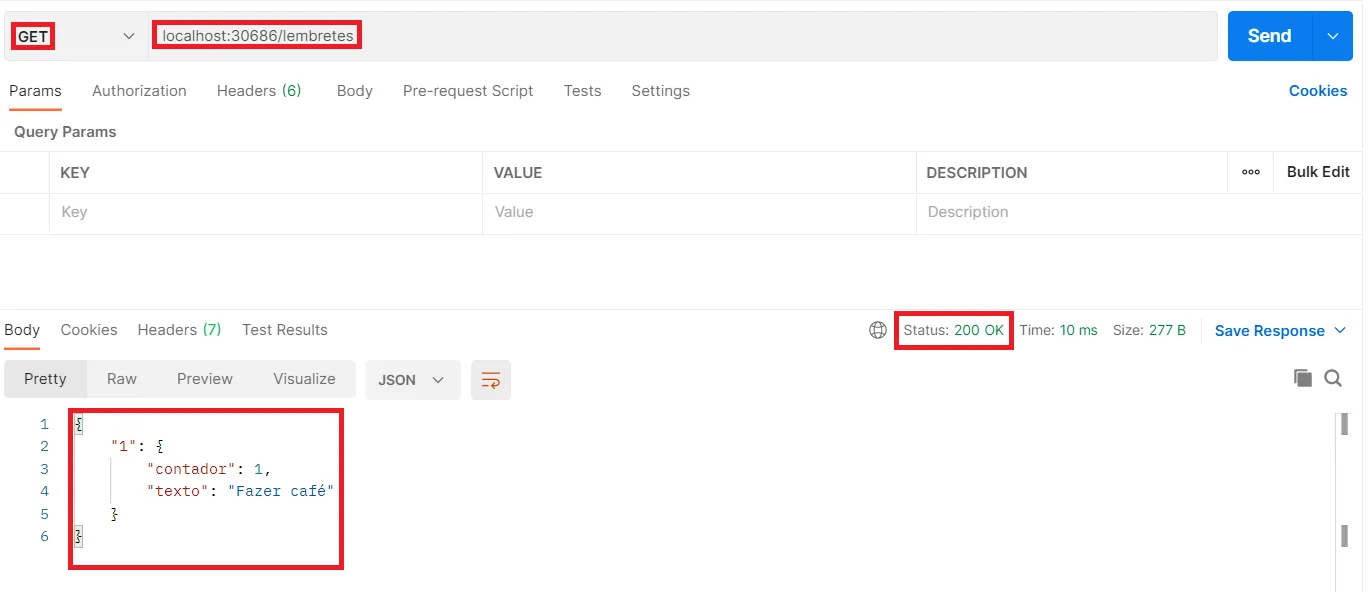The image size is (1369, 592).
Task: Open the JSON format dropdown
Action: coord(413,380)
